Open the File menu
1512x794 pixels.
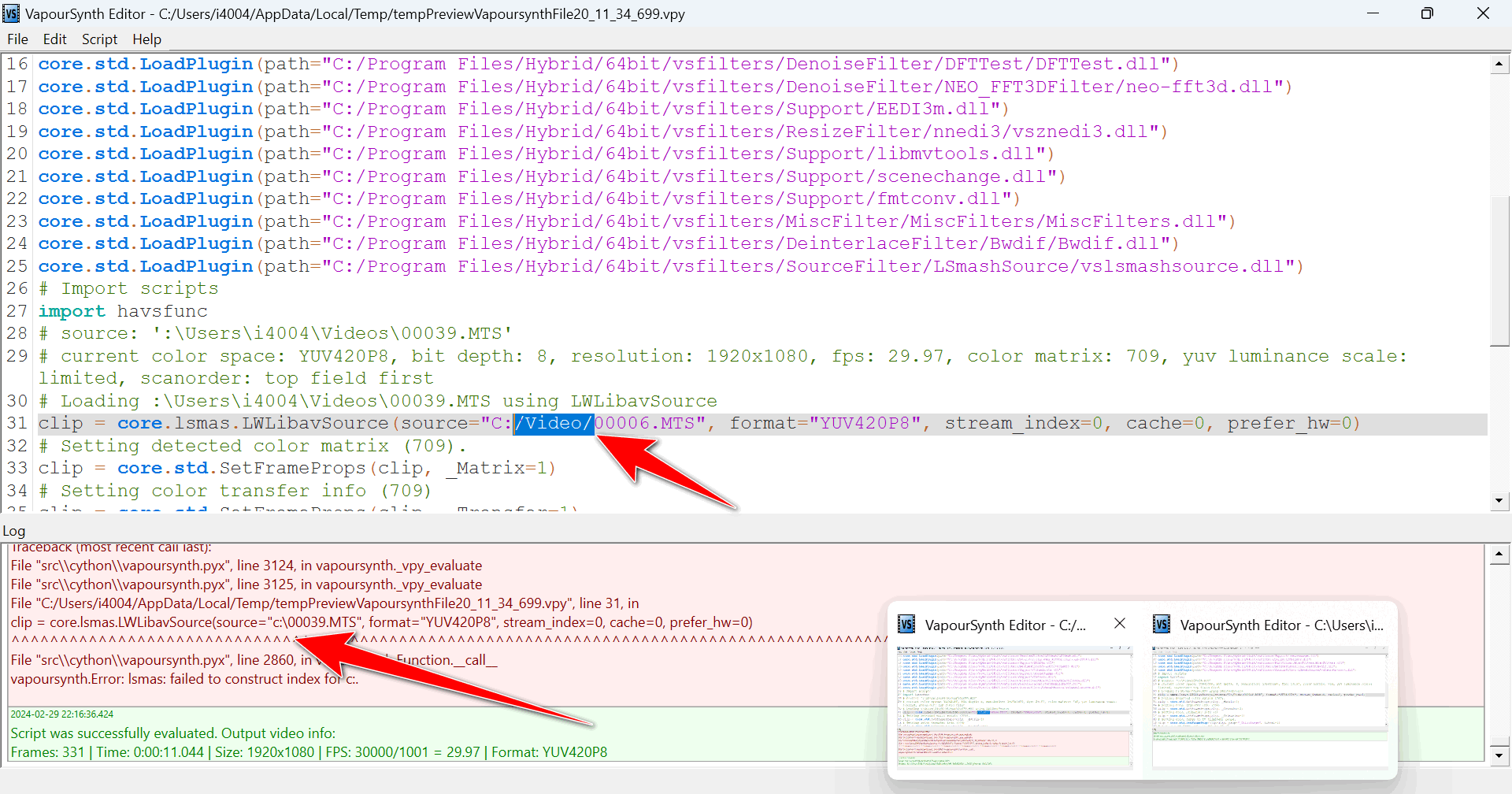[x=17, y=39]
